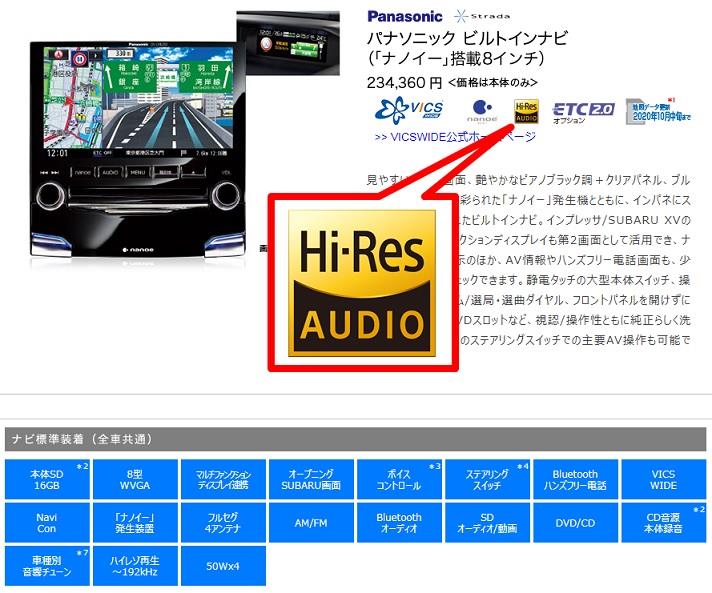Click the ナビ標準装着（全車共通）section header
712x593 pixels.
click(356, 439)
